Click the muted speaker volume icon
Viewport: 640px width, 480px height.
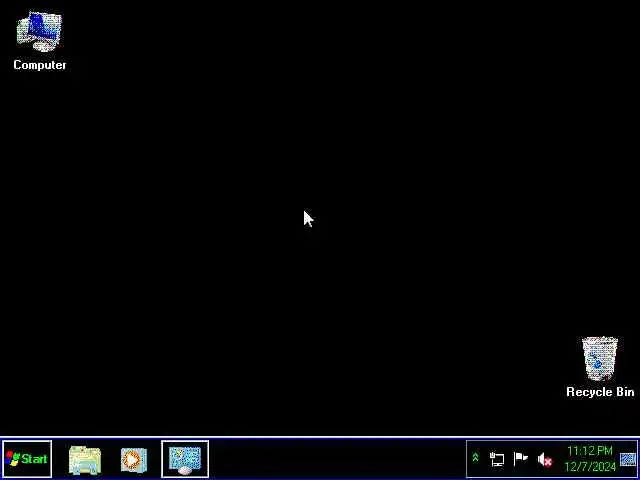pyautogui.click(x=545, y=460)
